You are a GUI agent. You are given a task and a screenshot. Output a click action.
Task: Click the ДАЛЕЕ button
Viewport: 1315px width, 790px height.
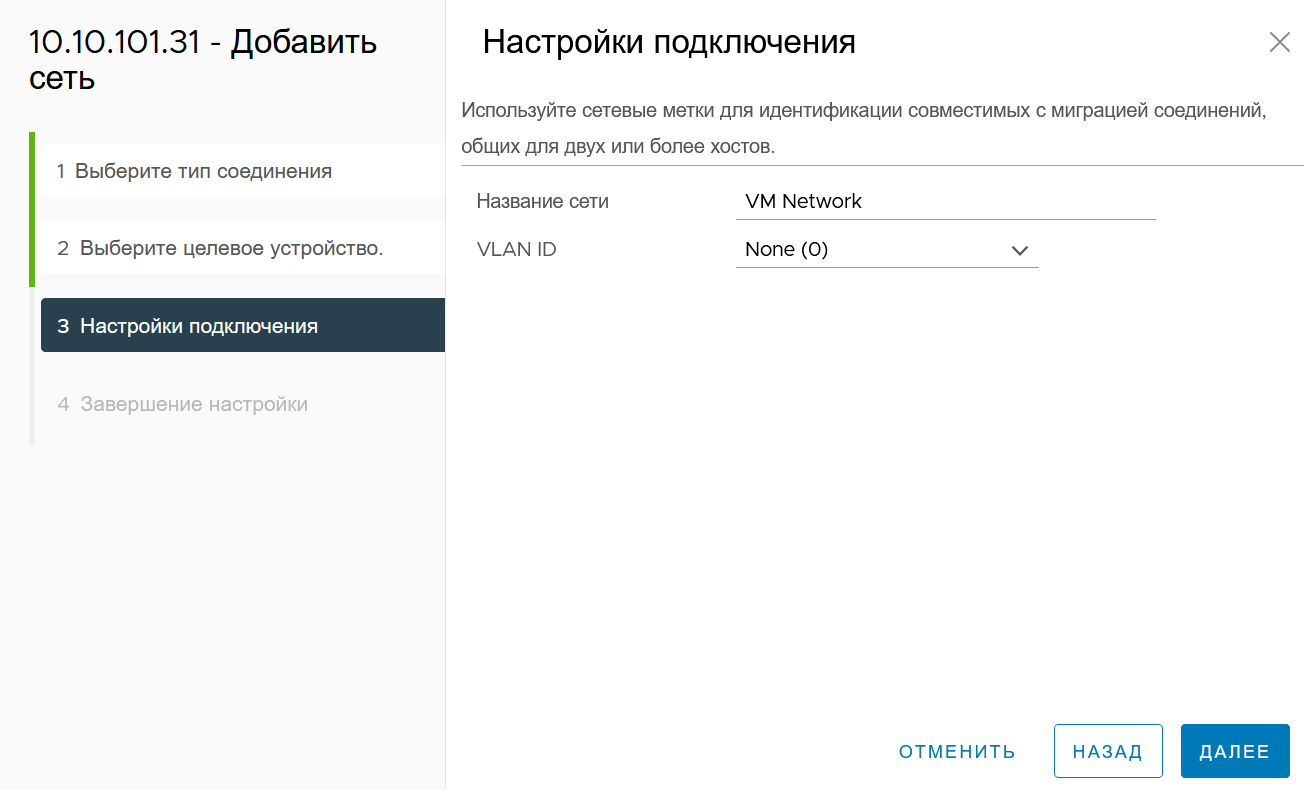tap(1235, 752)
